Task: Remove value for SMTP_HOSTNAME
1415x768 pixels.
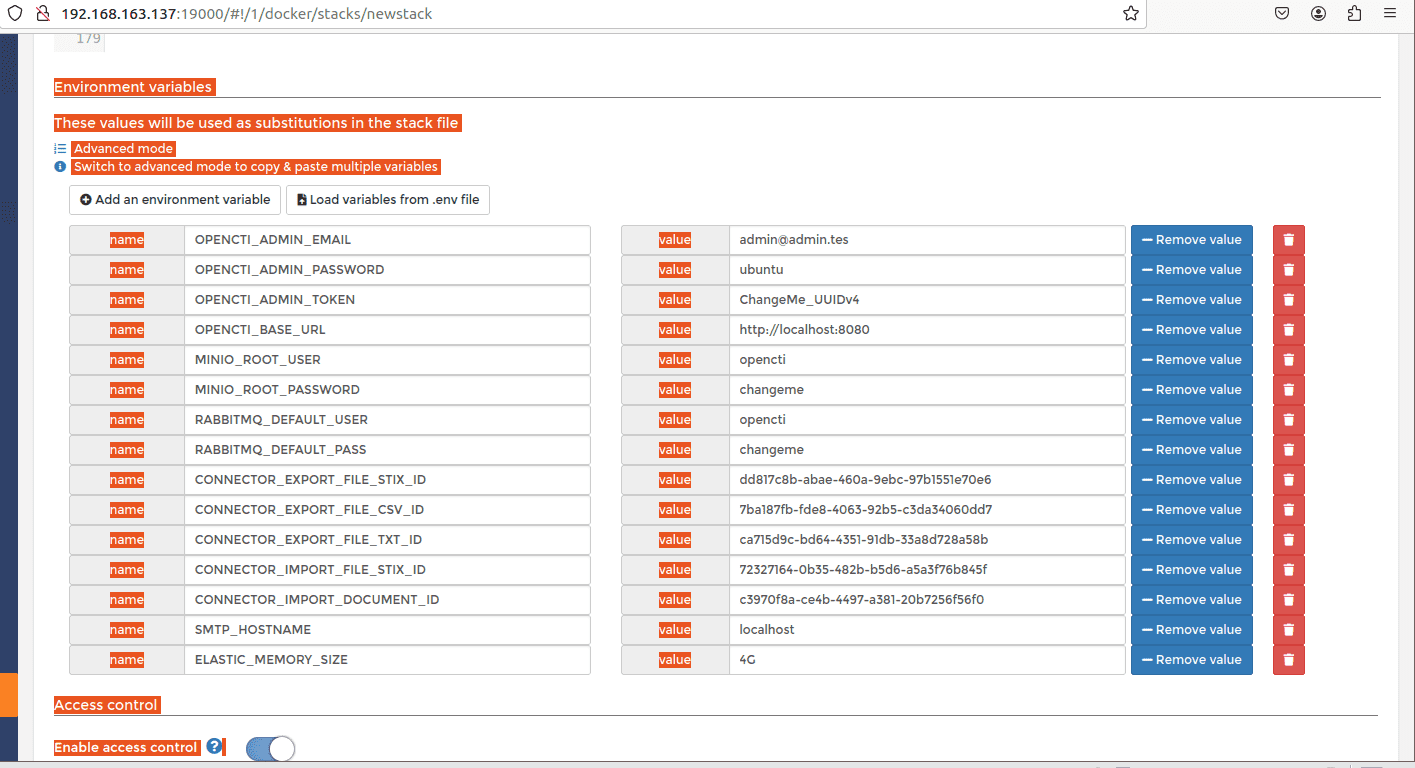Action: 1192,630
